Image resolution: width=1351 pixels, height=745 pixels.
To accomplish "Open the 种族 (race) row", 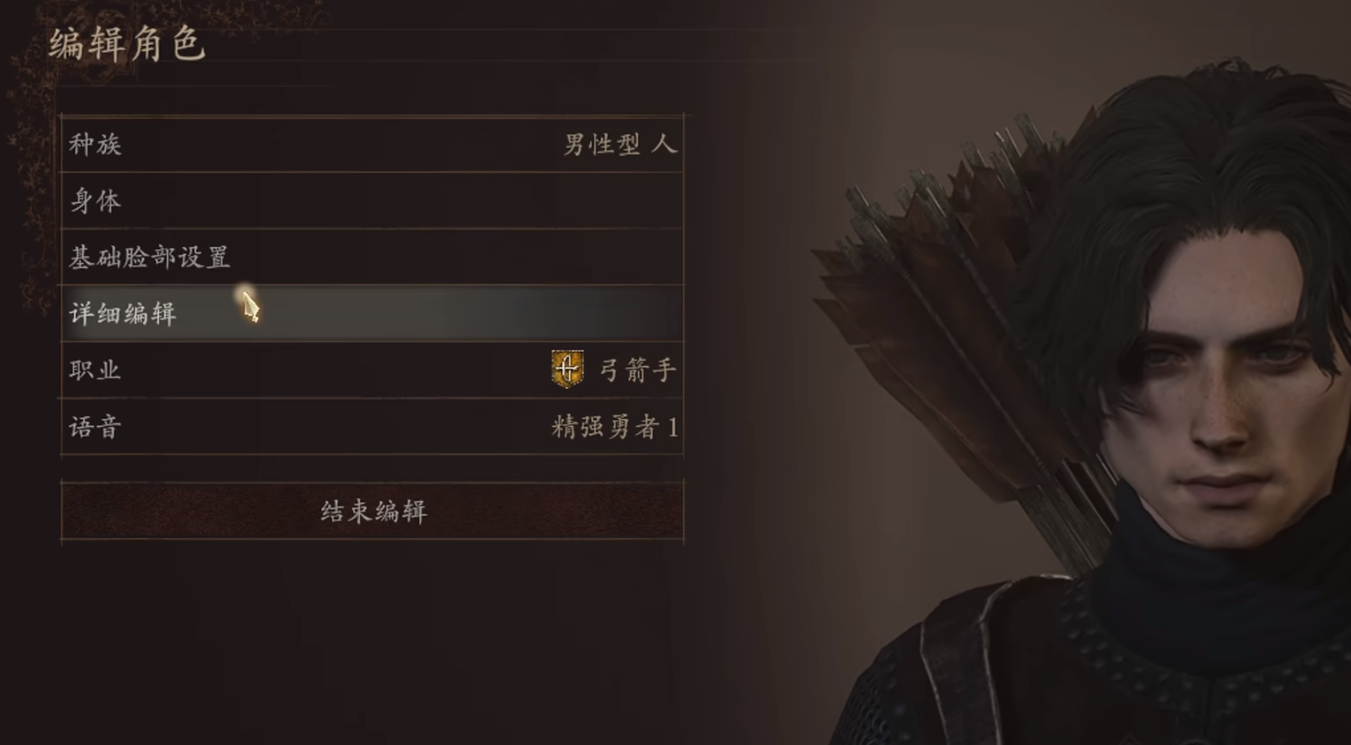I will click(x=372, y=145).
